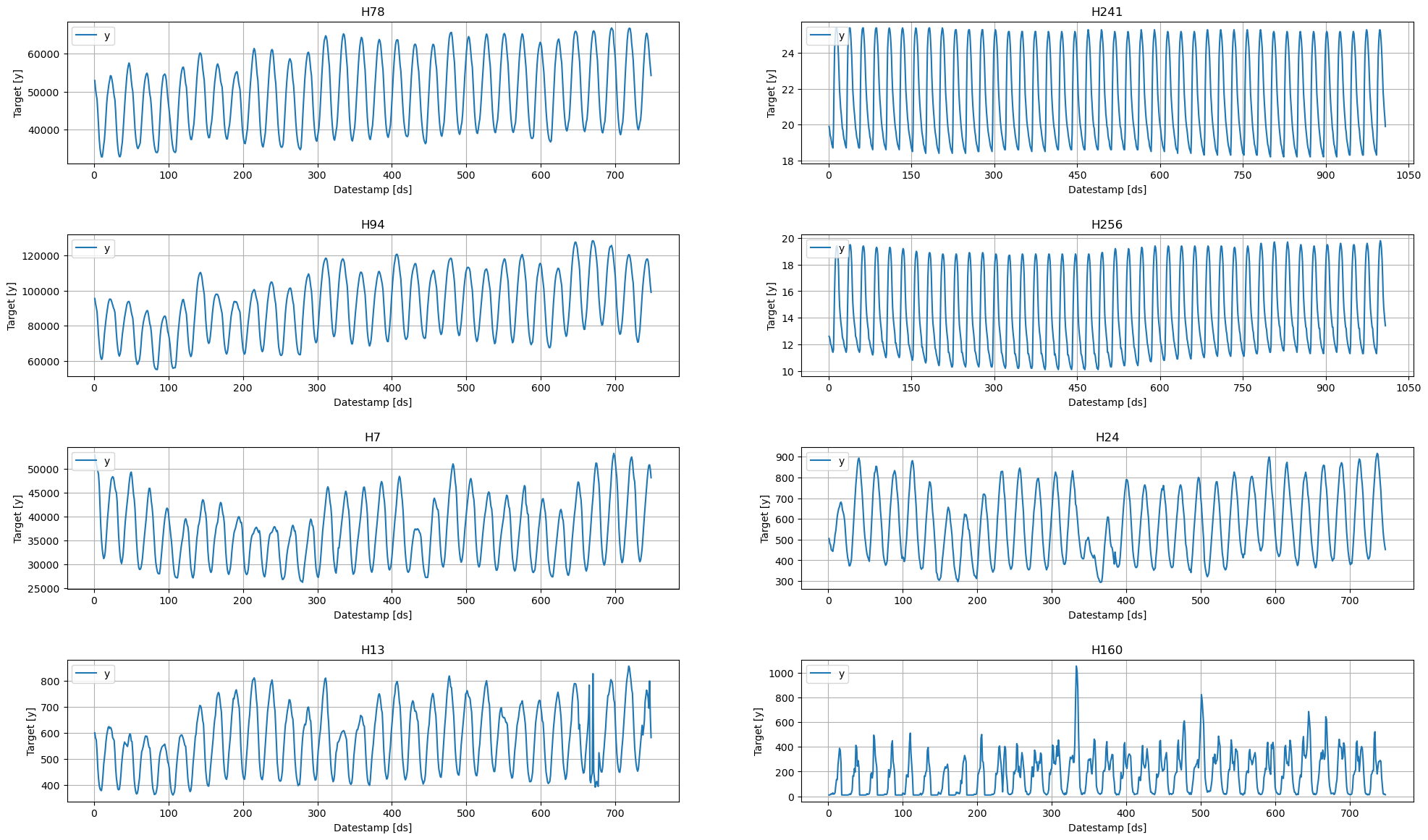
Task: Click 'Datestamp [ds]' label under H7 plot
Action: [373, 615]
